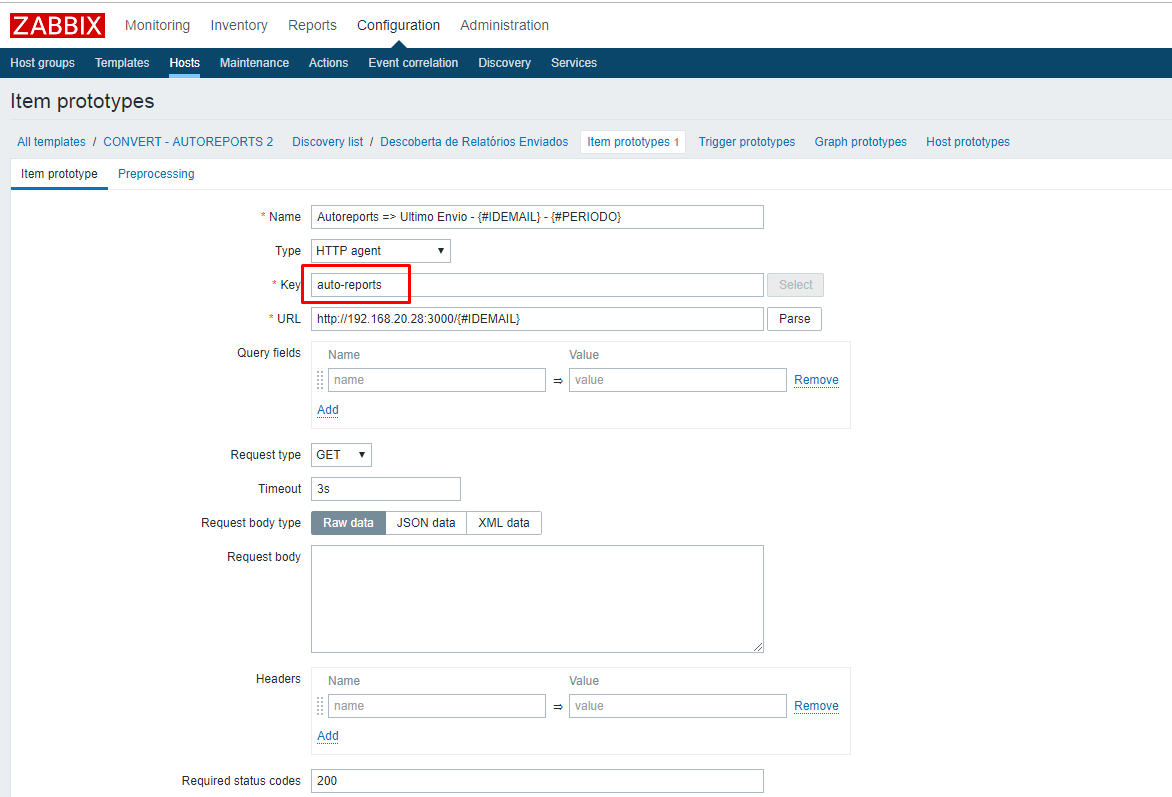Click the Key input field
Image resolution: width=1172 pixels, height=797 pixels.
tap(537, 285)
